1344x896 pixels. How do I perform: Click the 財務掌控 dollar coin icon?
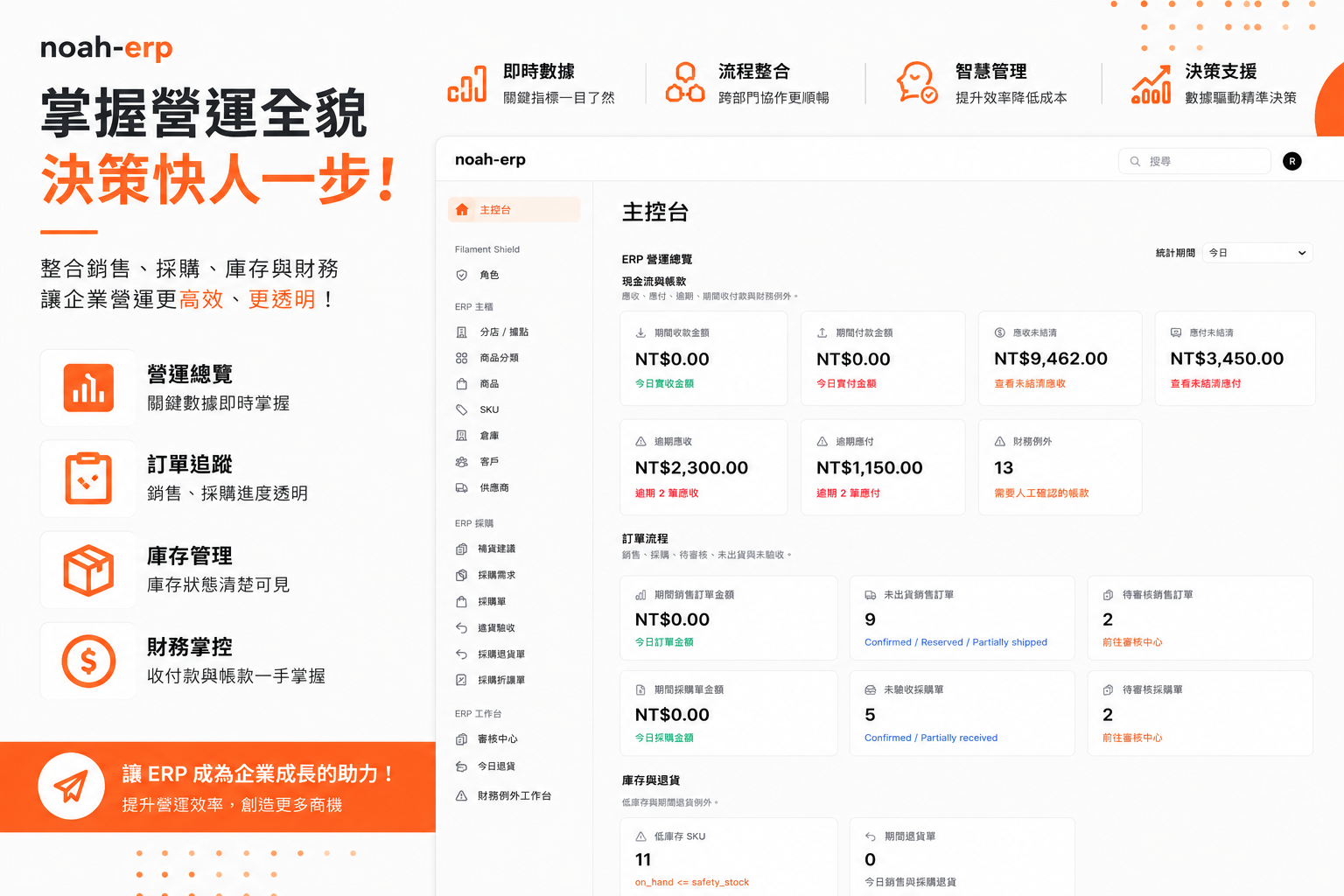tap(88, 661)
